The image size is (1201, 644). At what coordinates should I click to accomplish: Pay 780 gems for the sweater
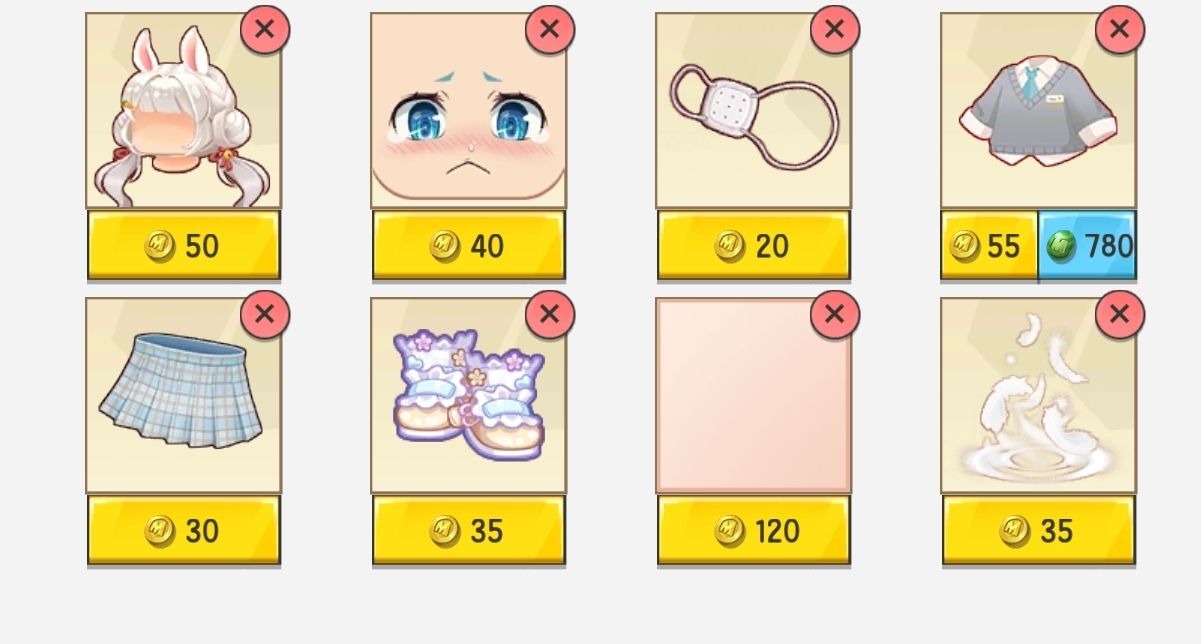1088,245
